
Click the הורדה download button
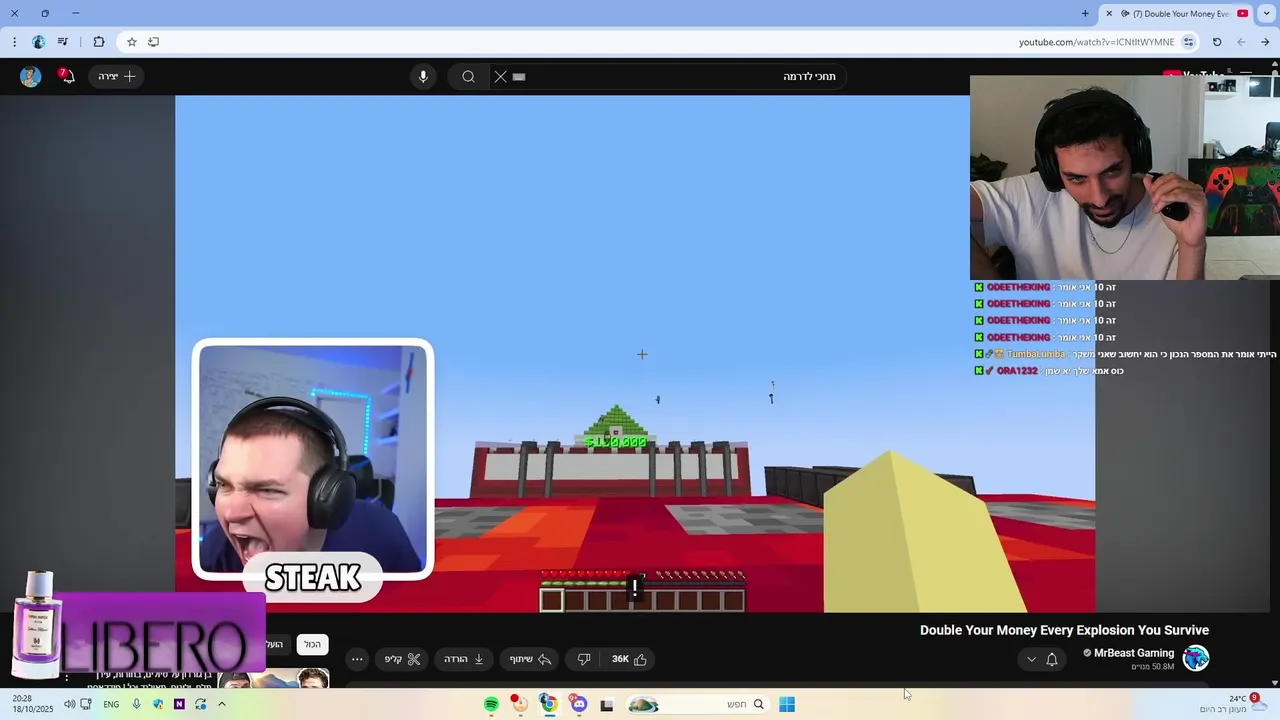[464, 659]
